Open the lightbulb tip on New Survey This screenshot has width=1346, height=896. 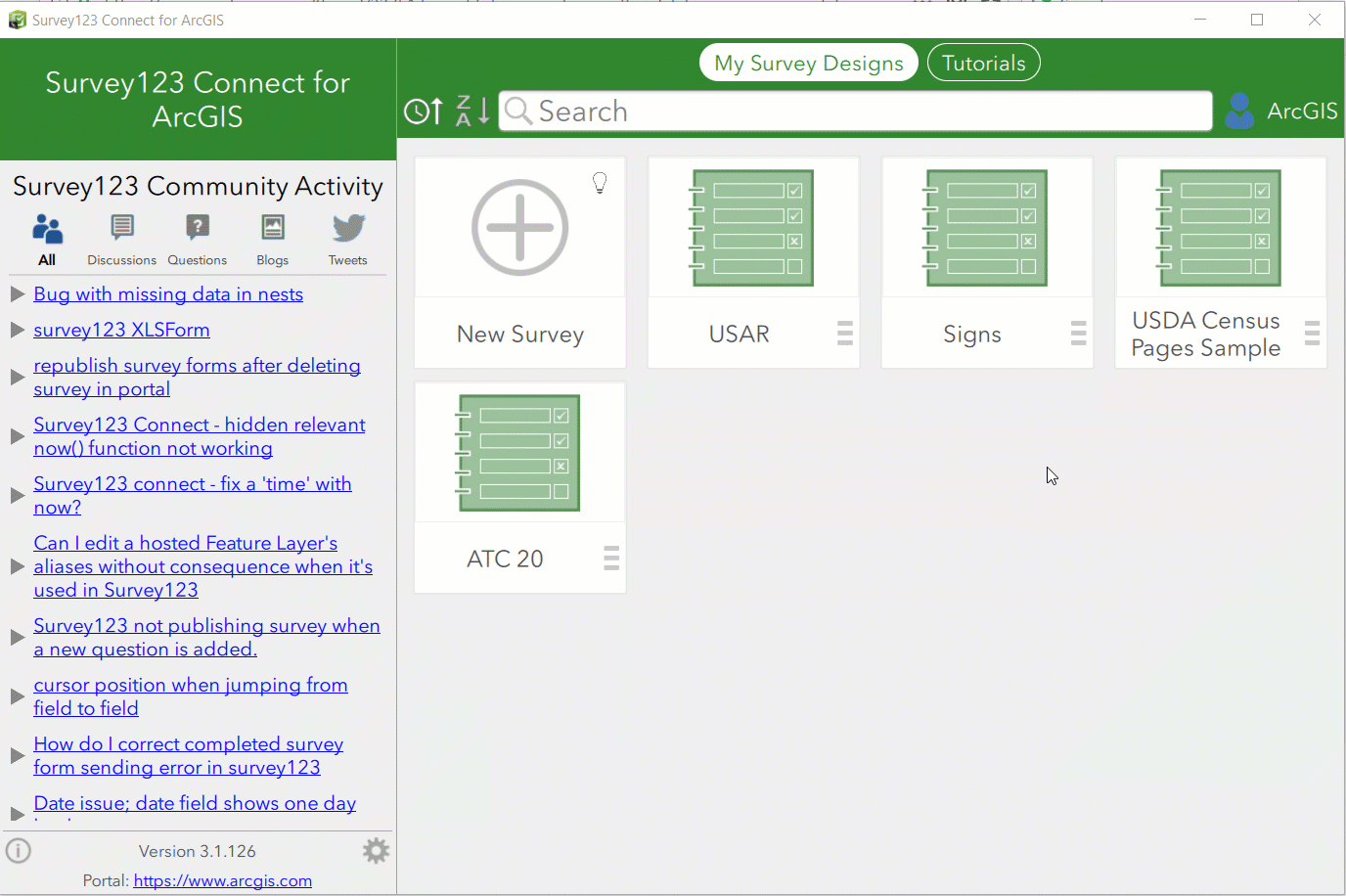[x=600, y=183]
